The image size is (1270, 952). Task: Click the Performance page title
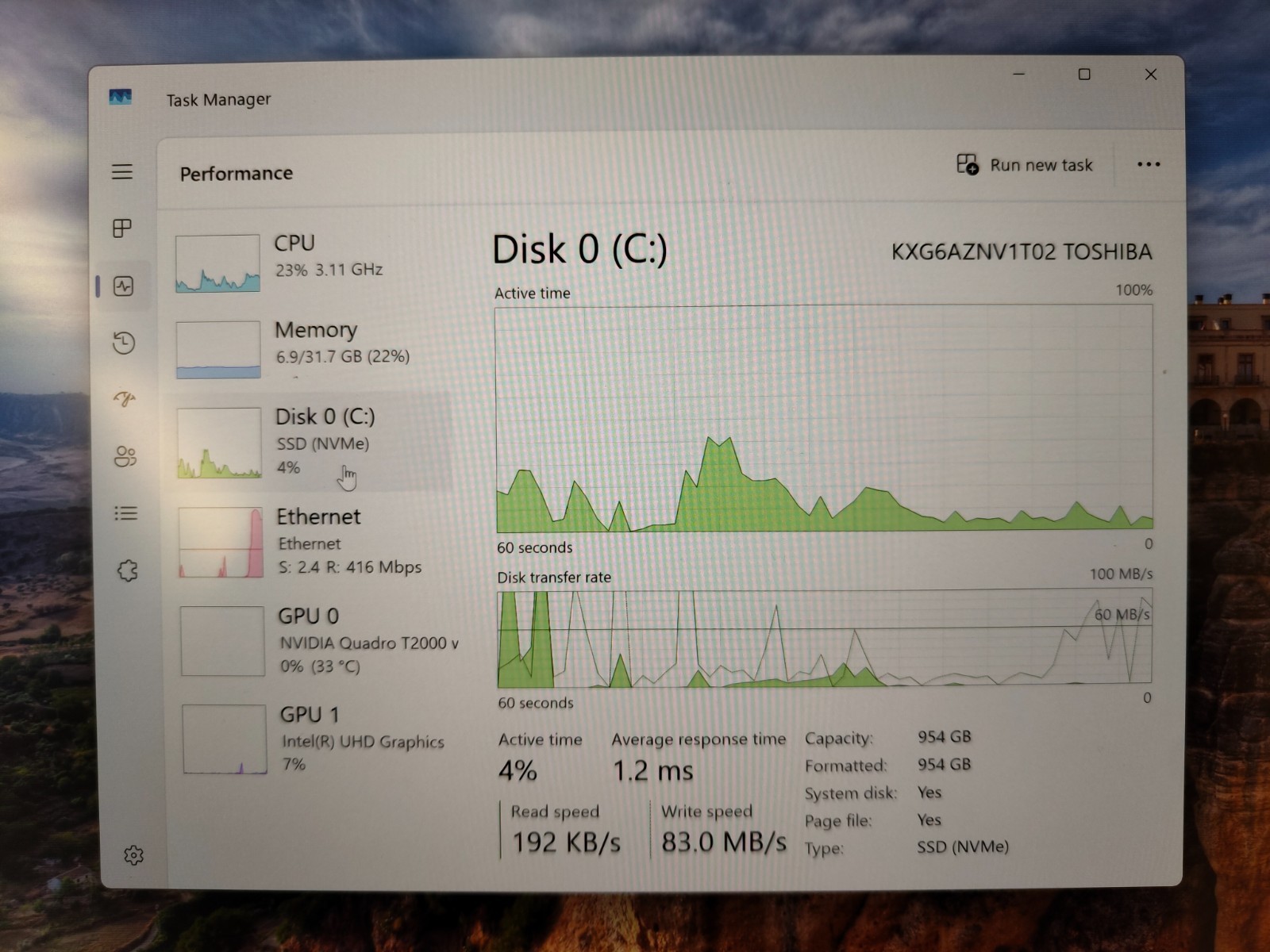[x=237, y=173]
